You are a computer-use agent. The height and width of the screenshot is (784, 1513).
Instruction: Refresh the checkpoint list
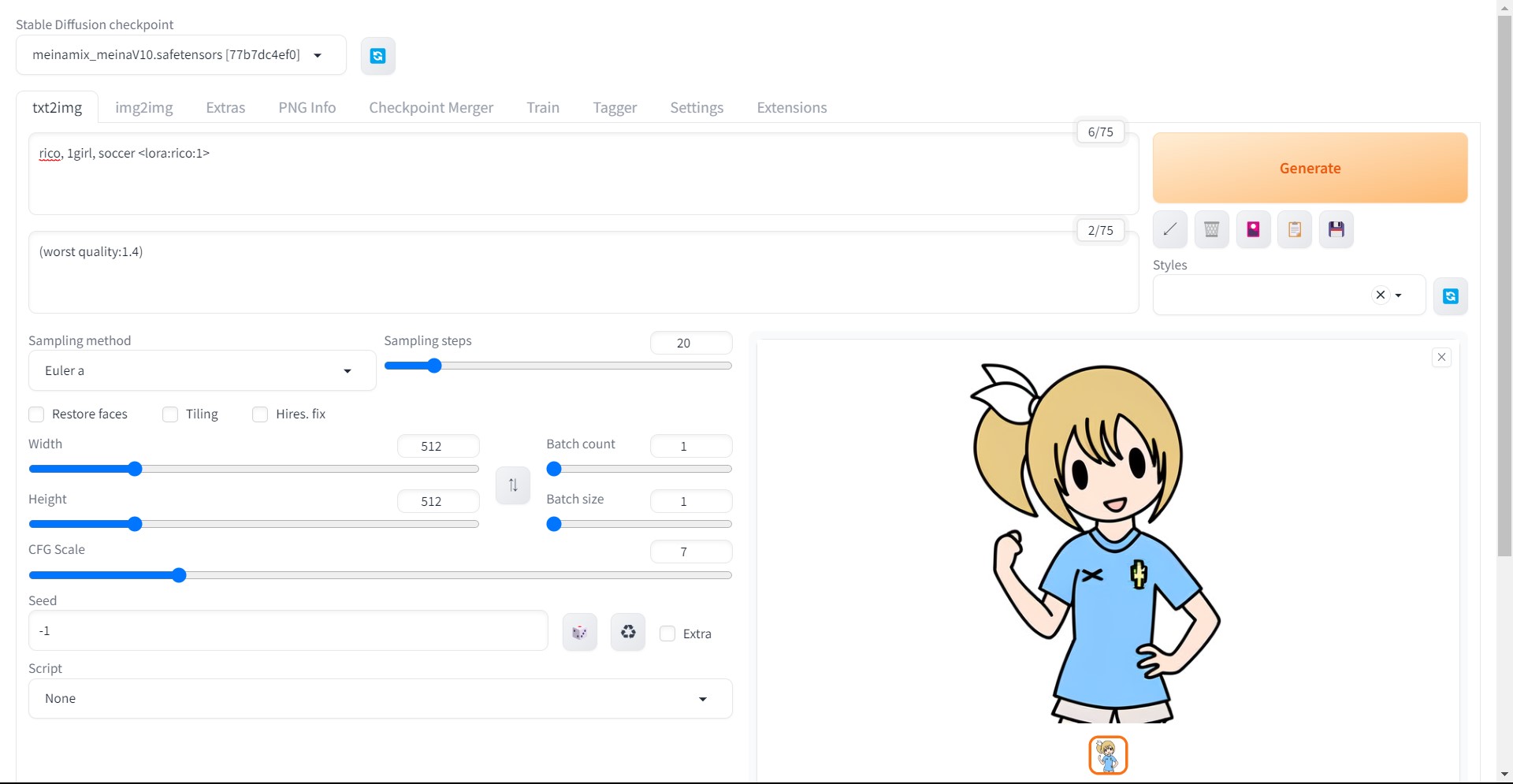(x=377, y=55)
